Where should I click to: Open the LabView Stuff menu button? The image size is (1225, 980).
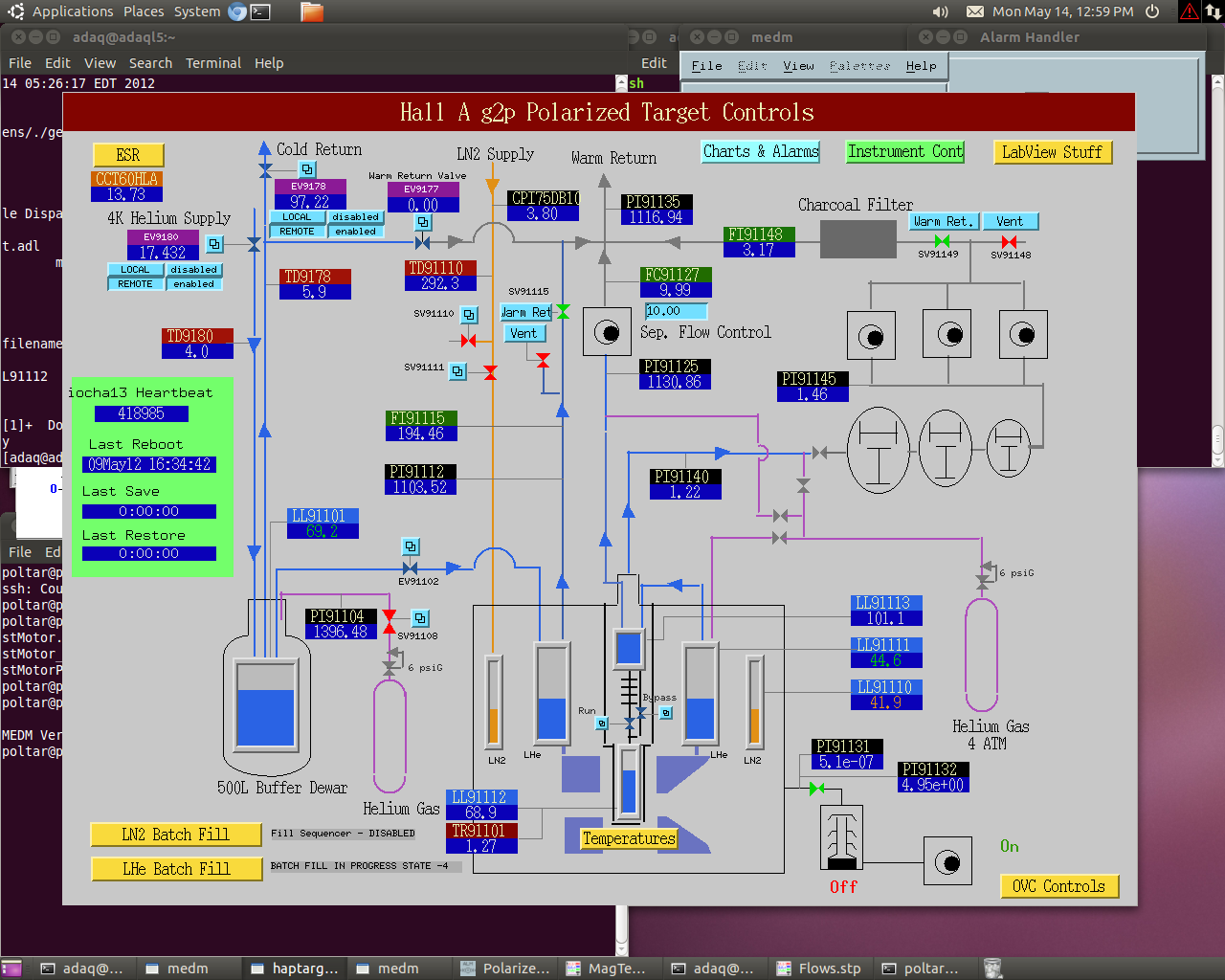tap(1053, 152)
